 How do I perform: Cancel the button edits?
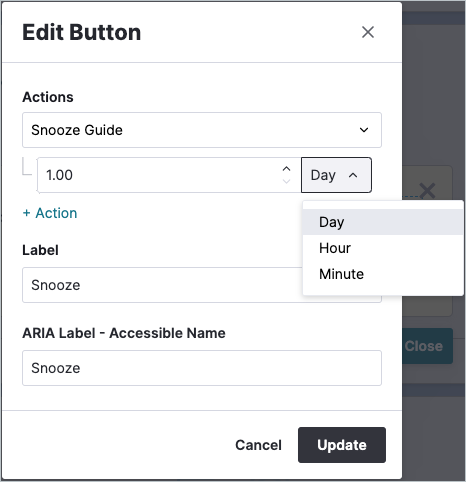pyautogui.click(x=258, y=445)
